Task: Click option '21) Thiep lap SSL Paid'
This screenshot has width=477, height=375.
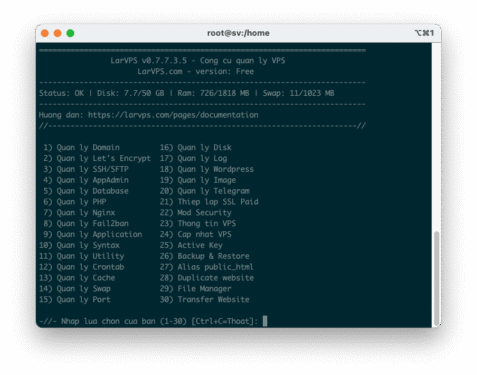Action: tap(209, 202)
